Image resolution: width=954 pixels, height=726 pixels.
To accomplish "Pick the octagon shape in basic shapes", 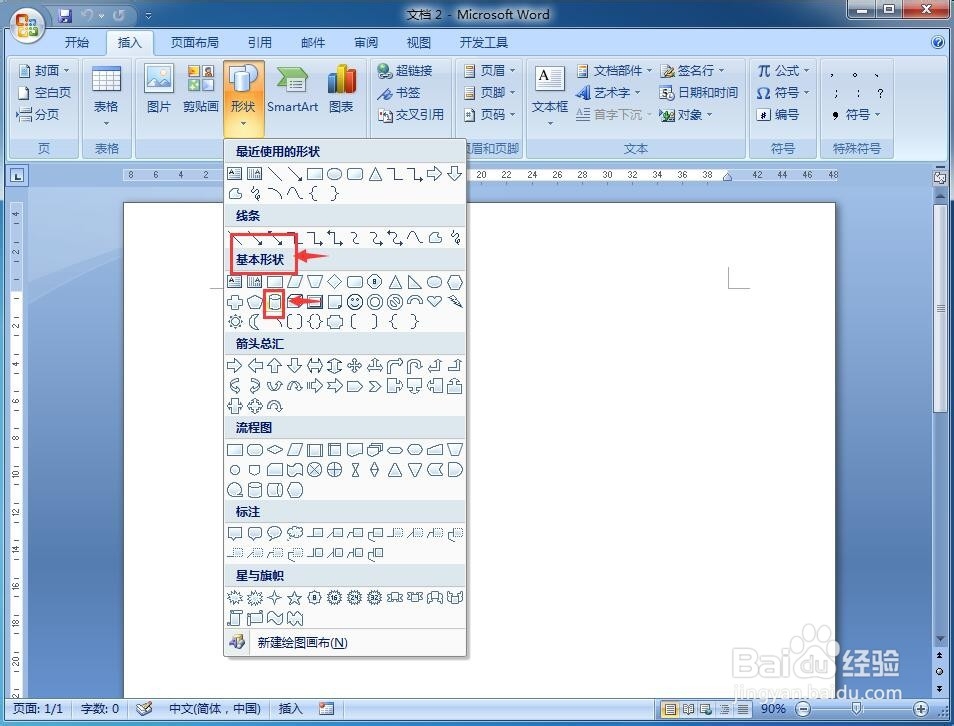I will point(375,282).
